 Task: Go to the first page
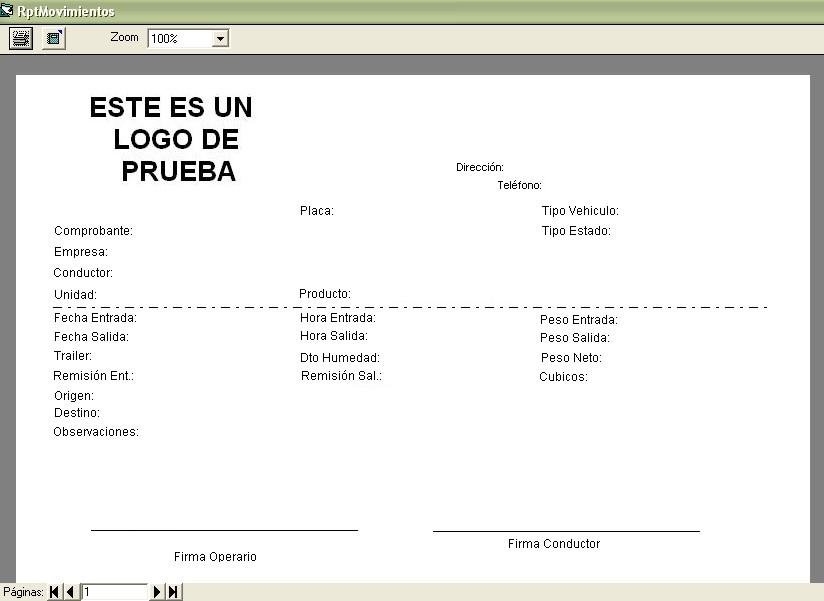pyautogui.click(x=54, y=592)
